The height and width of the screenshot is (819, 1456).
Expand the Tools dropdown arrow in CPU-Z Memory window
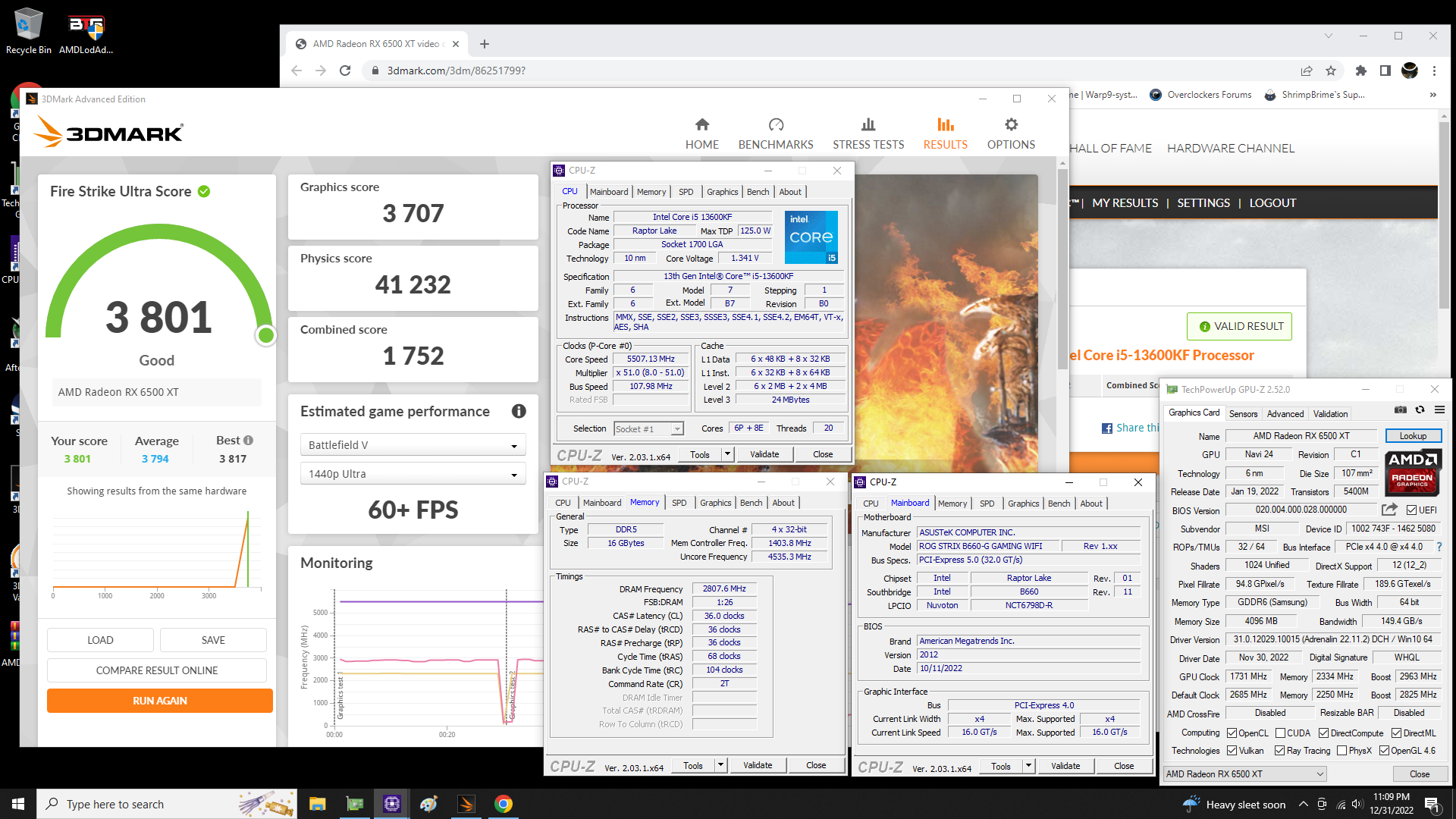click(x=720, y=765)
